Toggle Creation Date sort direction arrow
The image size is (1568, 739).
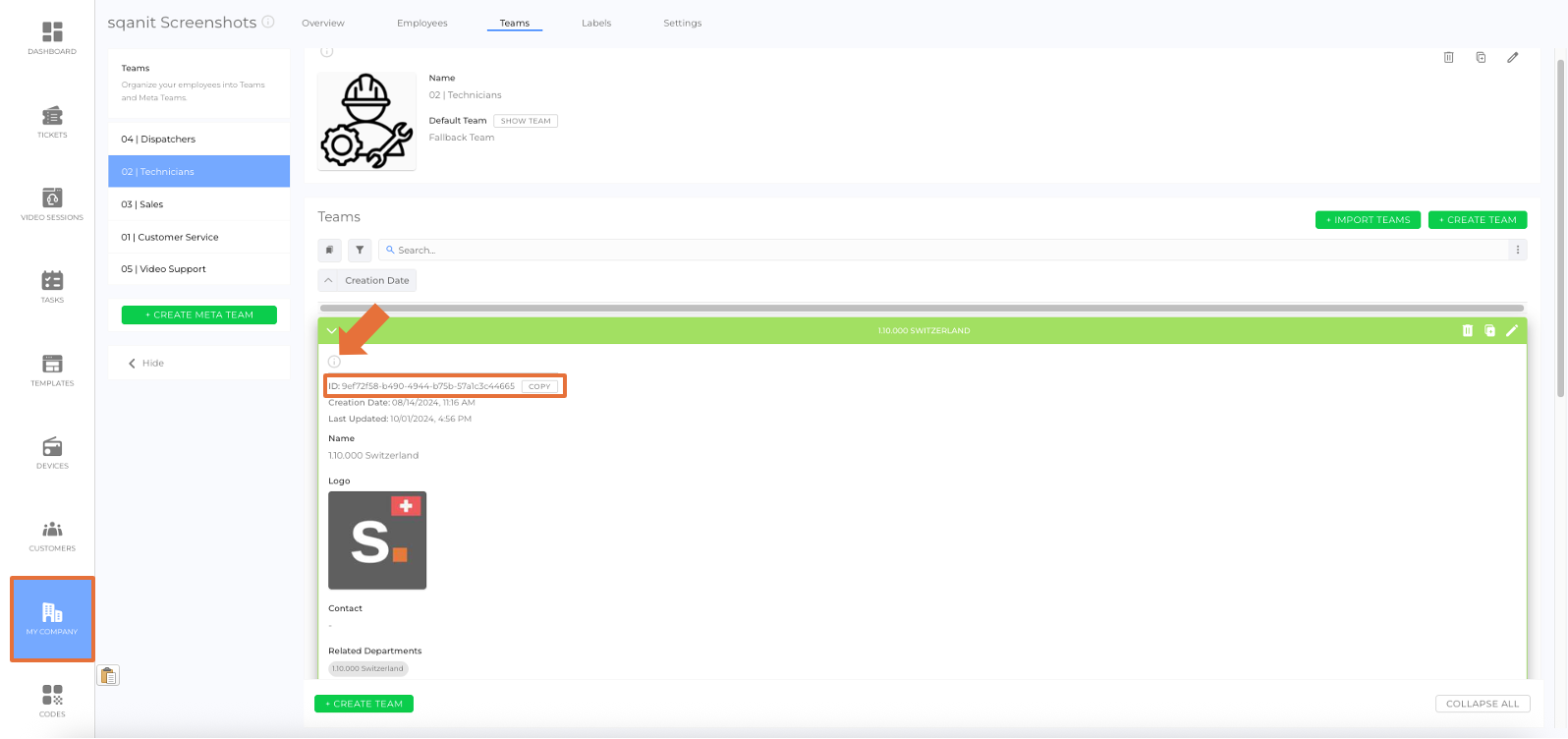(x=328, y=281)
